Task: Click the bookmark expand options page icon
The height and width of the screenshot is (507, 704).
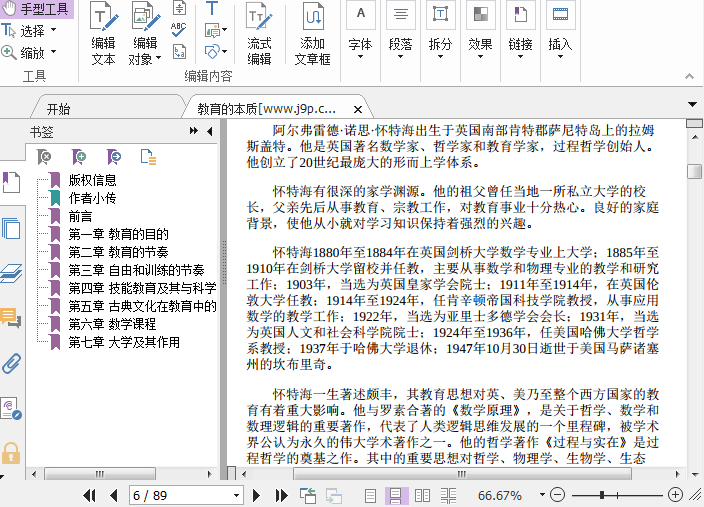Action: pyautogui.click(x=148, y=157)
